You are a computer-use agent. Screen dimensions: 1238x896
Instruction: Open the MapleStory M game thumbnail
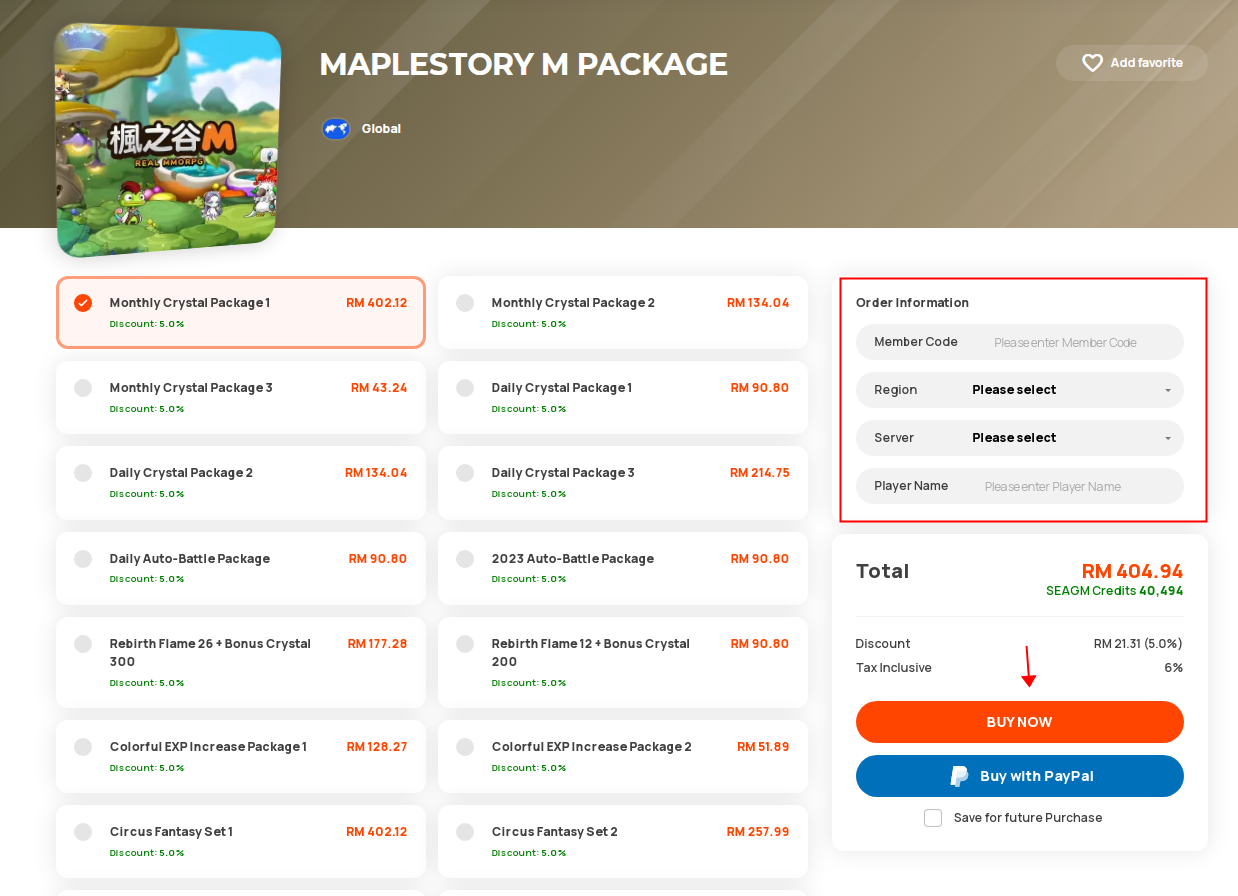pos(168,139)
